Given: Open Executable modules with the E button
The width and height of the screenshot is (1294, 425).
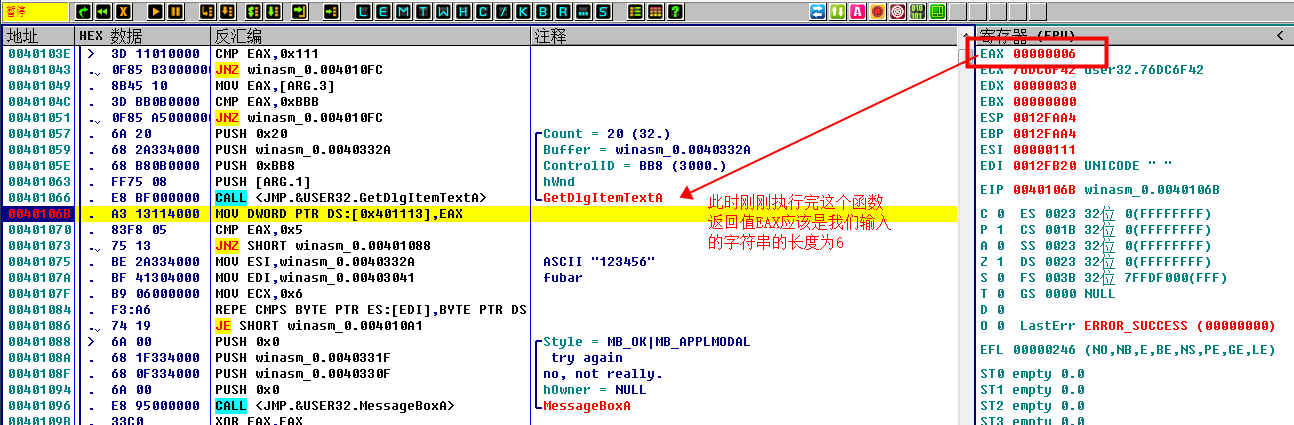Looking at the screenshot, I should (383, 12).
